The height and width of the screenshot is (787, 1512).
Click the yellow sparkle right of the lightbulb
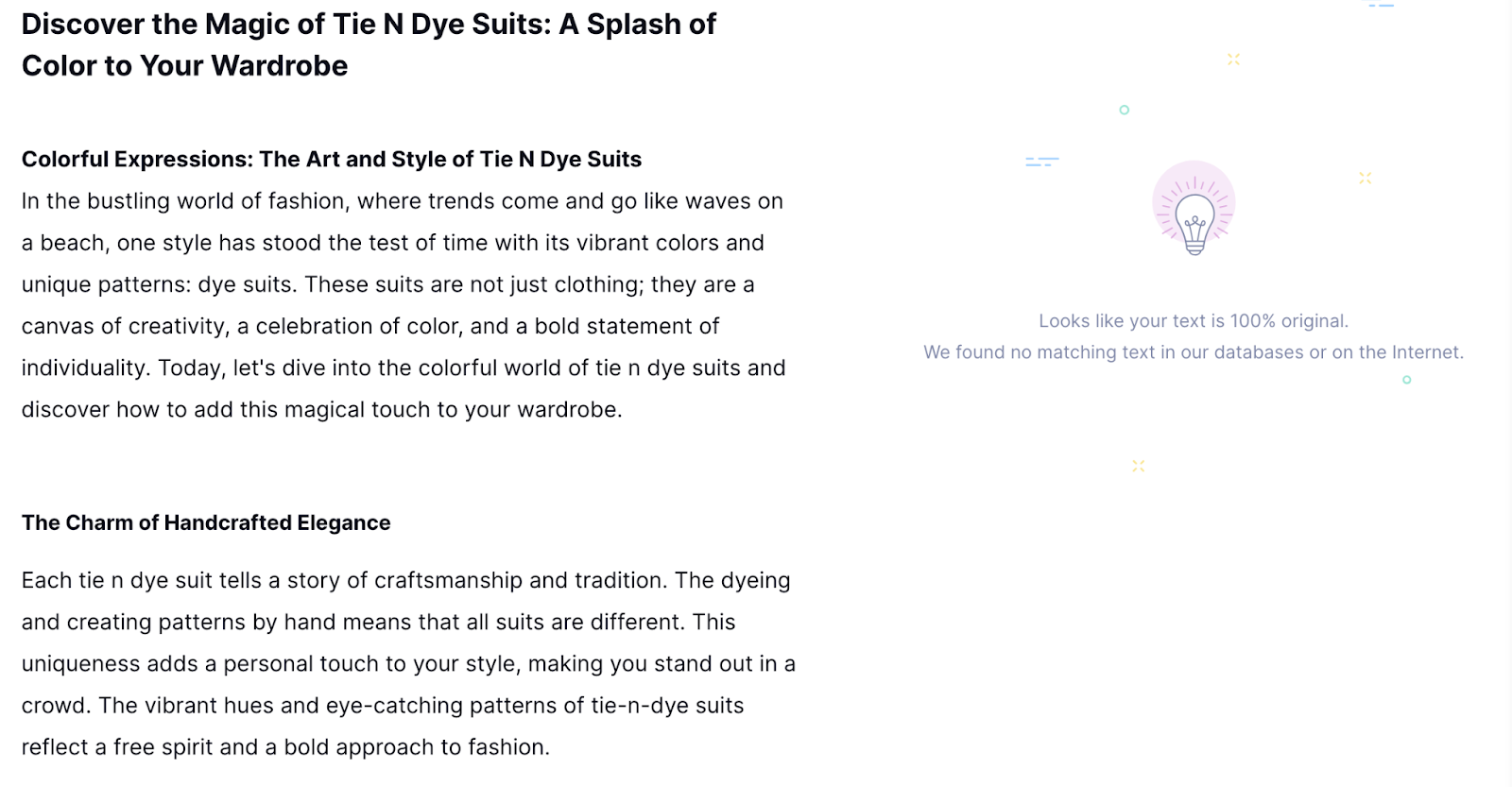pyautogui.click(x=1365, y=178)
